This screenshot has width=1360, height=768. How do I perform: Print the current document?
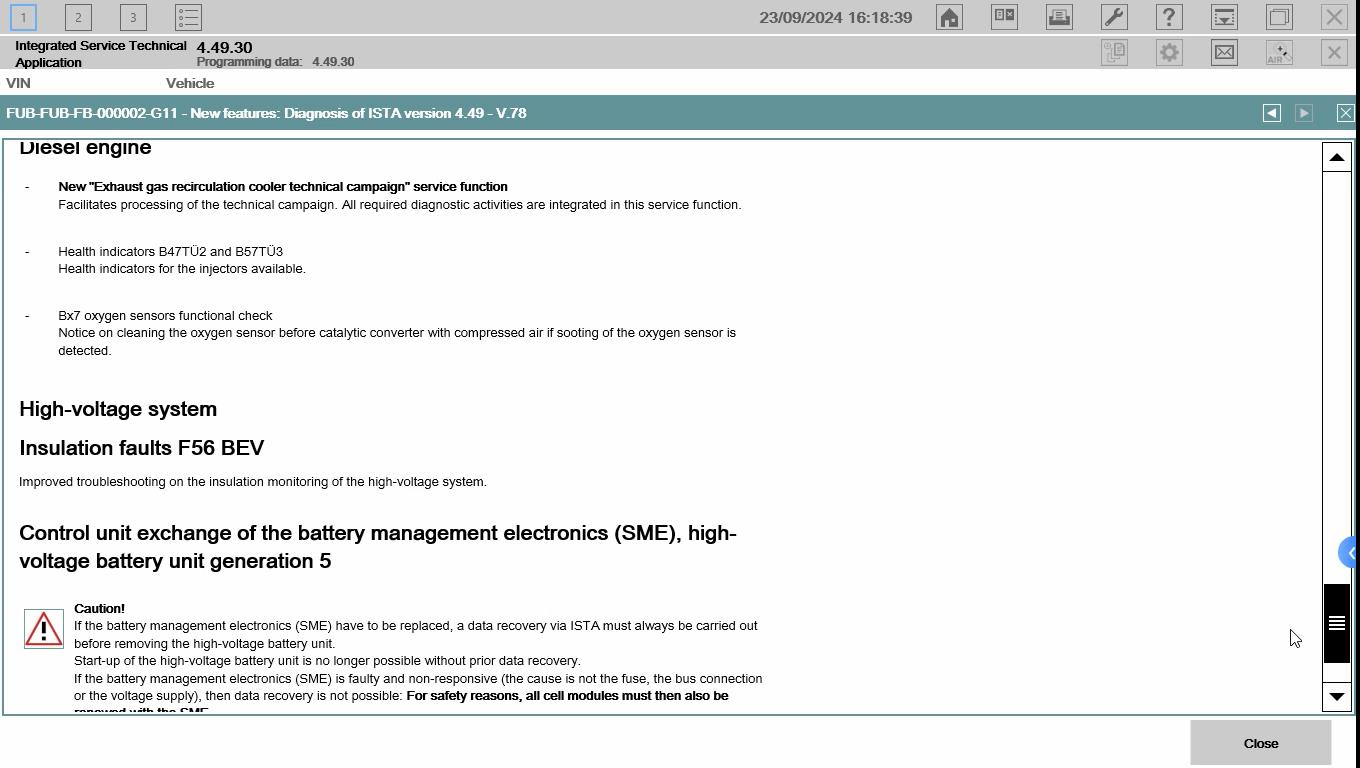click(1059, 17)
